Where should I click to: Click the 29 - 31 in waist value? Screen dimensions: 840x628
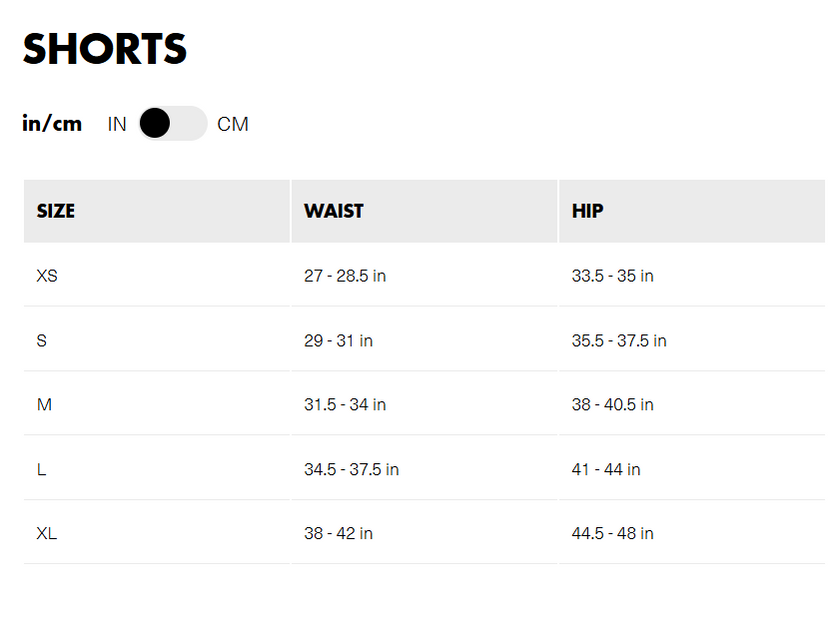(x=338, y=341)
